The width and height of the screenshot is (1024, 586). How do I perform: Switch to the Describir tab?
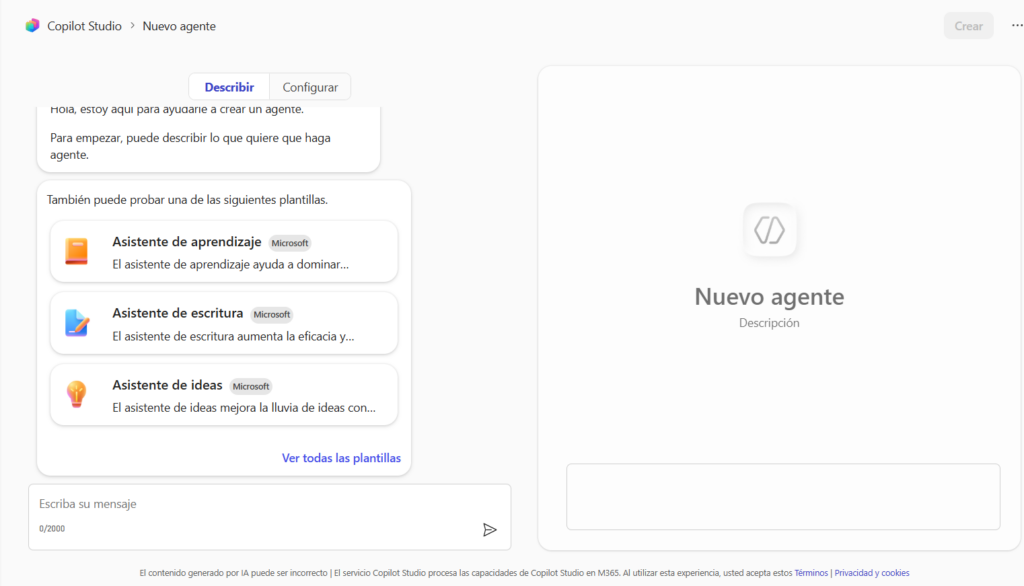point(229,87)
